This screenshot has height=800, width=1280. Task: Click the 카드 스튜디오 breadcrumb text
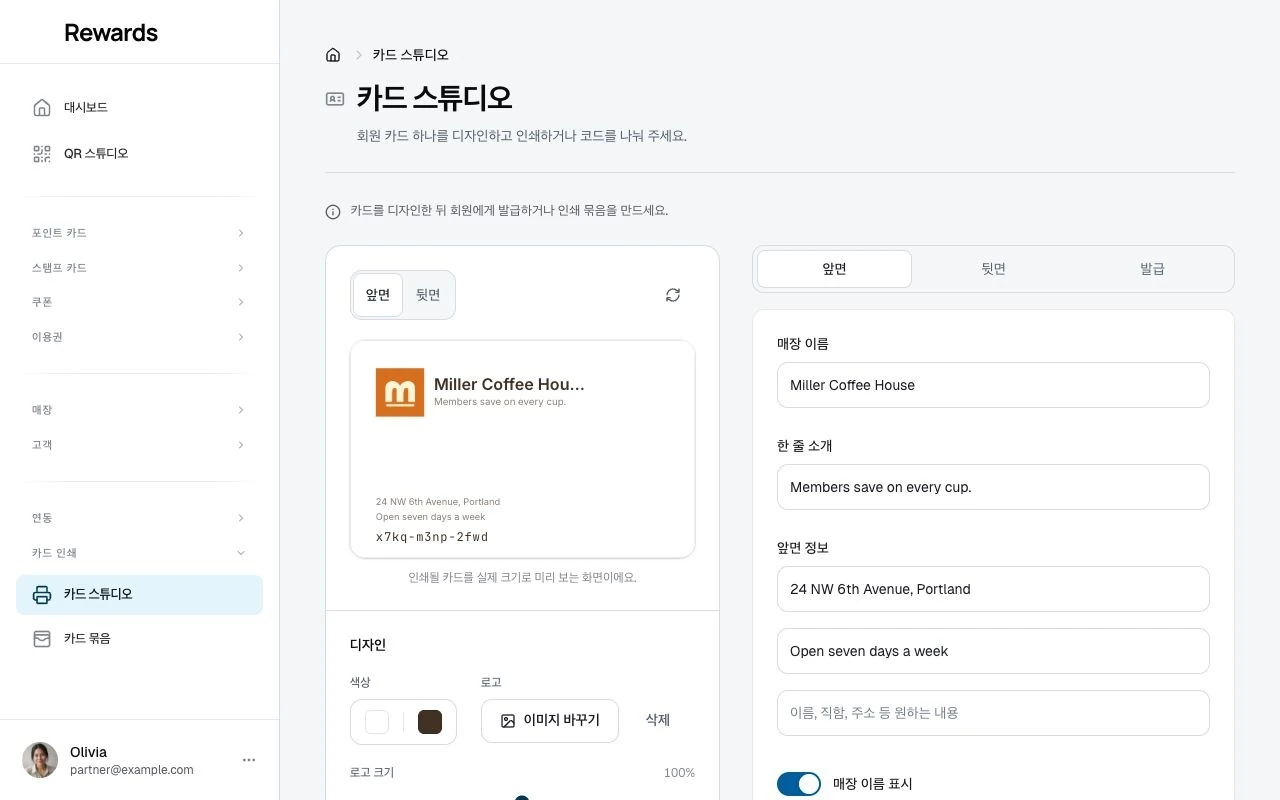411,55
